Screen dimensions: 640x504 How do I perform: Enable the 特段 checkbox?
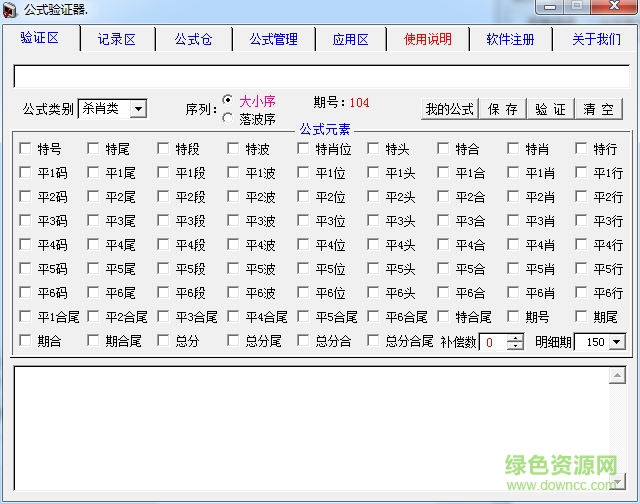pyautogui.click(x=163, y=149)
